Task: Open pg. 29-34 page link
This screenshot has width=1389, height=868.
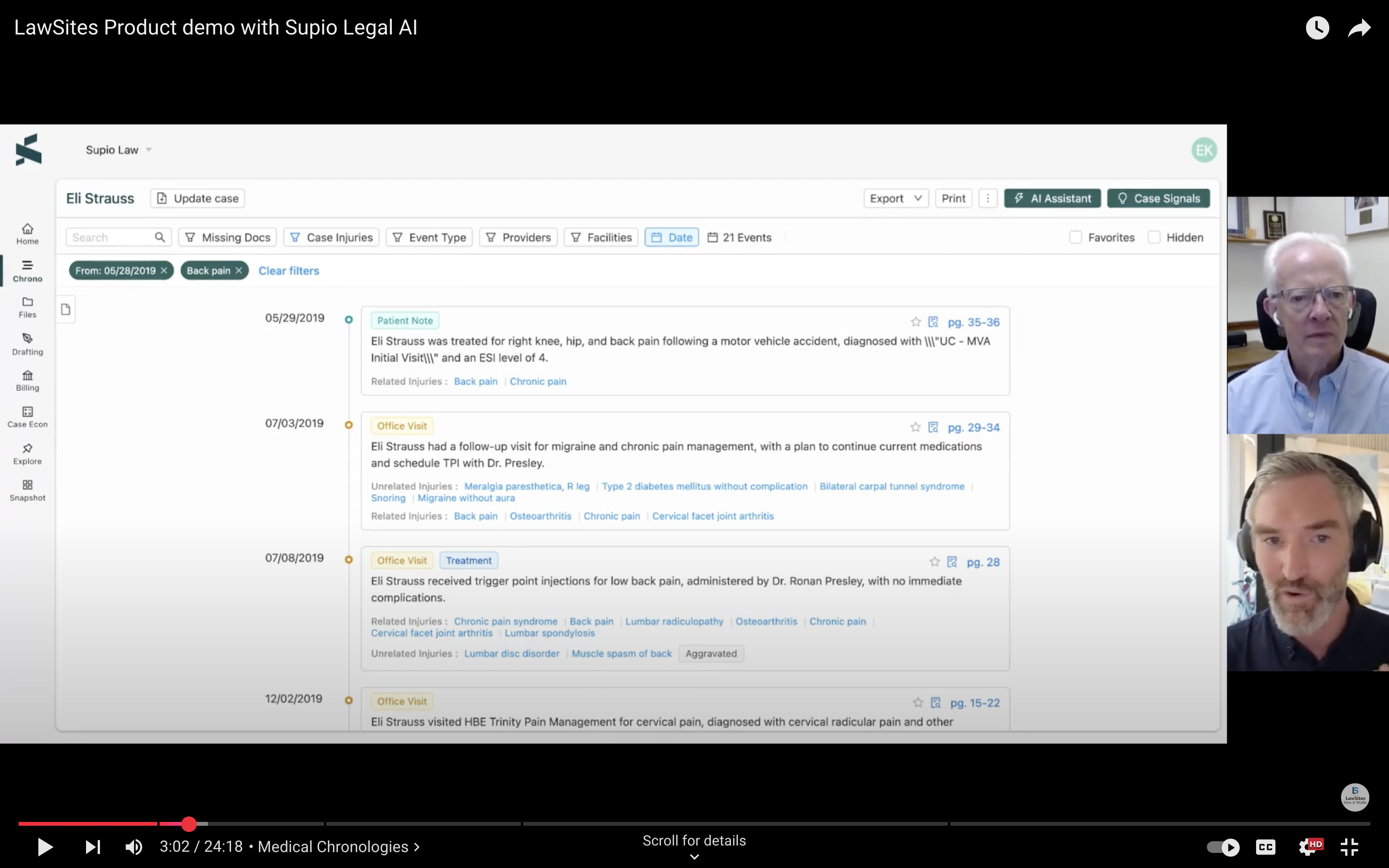Action: pos(974,427)
